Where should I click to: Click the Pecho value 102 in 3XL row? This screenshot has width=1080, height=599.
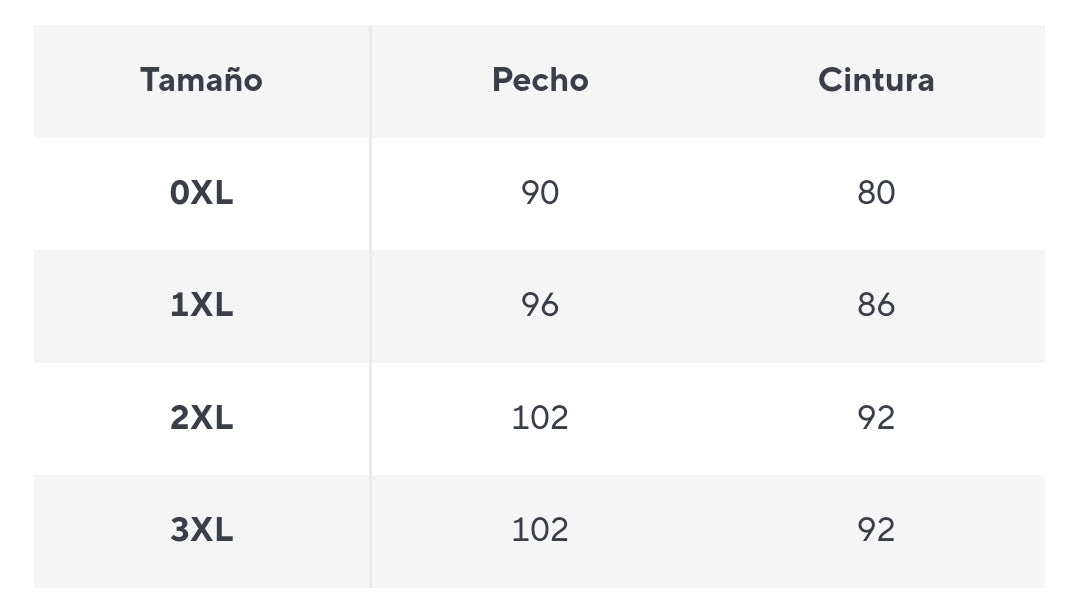(x=540, y=530)
